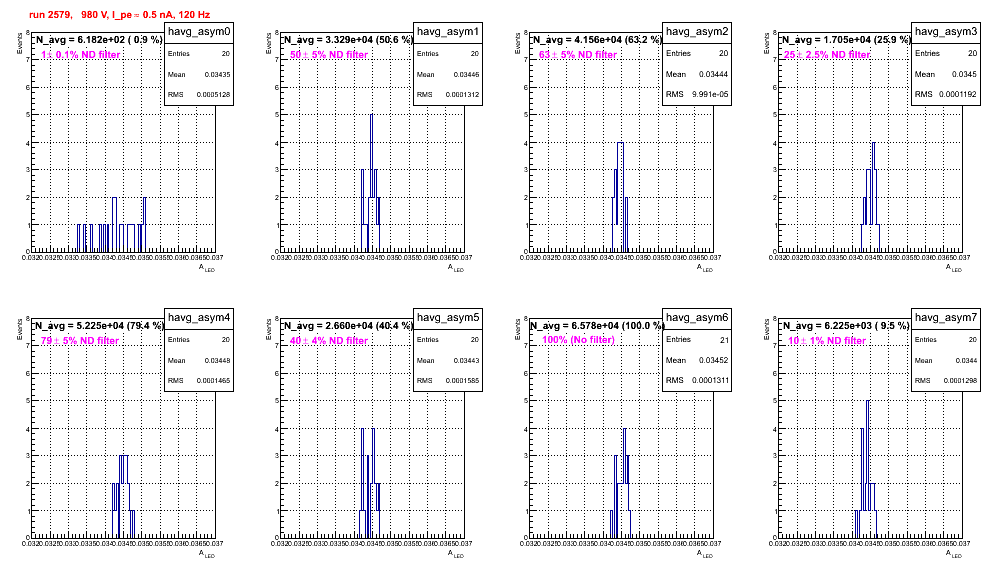The height and width of the screenshot is (572, 996).
Task: Click RMS 0.0001585 in havg_asym5 stats
Action: (448, 381)
